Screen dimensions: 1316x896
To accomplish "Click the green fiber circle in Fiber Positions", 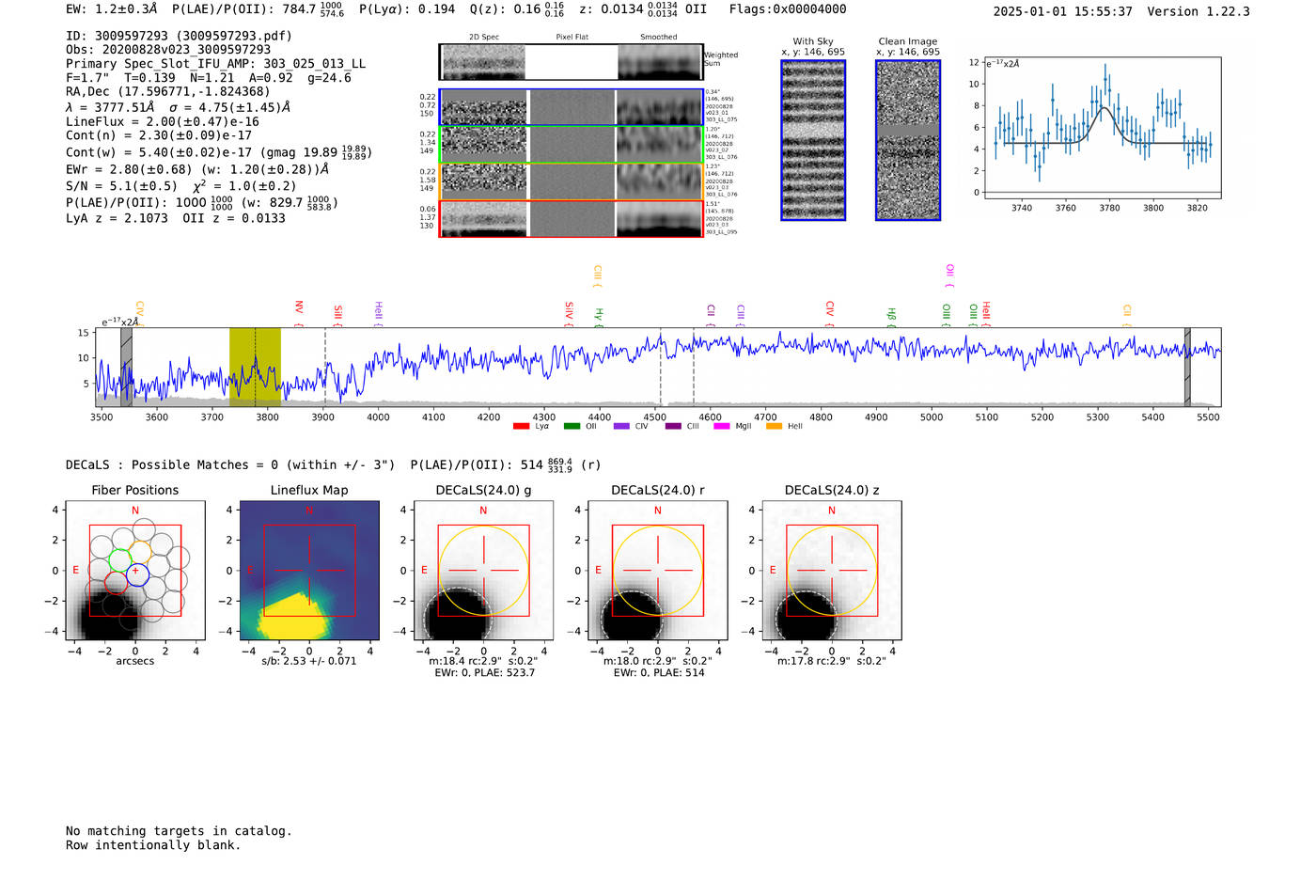I will coord(120,560).
